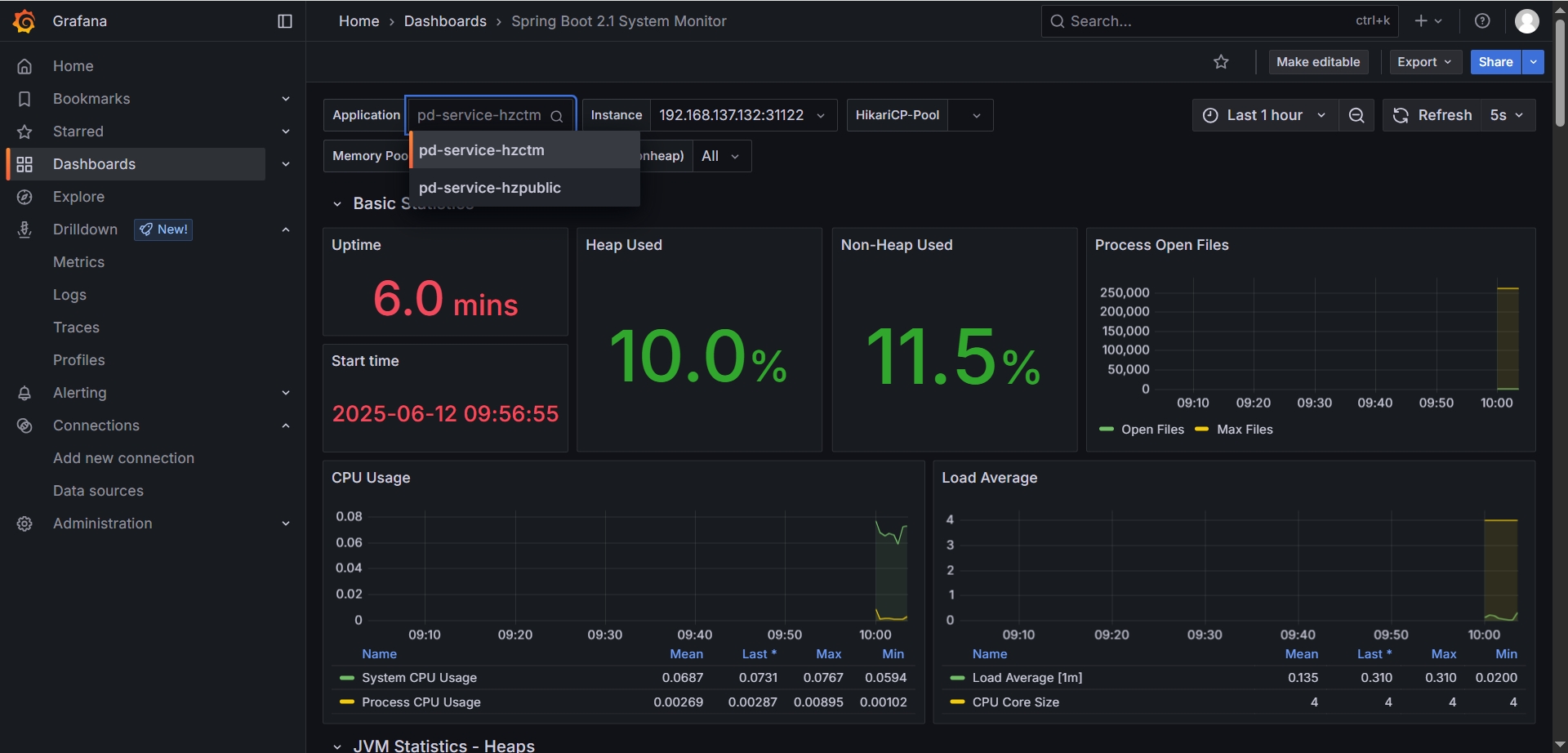Click the zoom out time range icon
This screenshot has height=753, width=1568.
coord(1356,115)
